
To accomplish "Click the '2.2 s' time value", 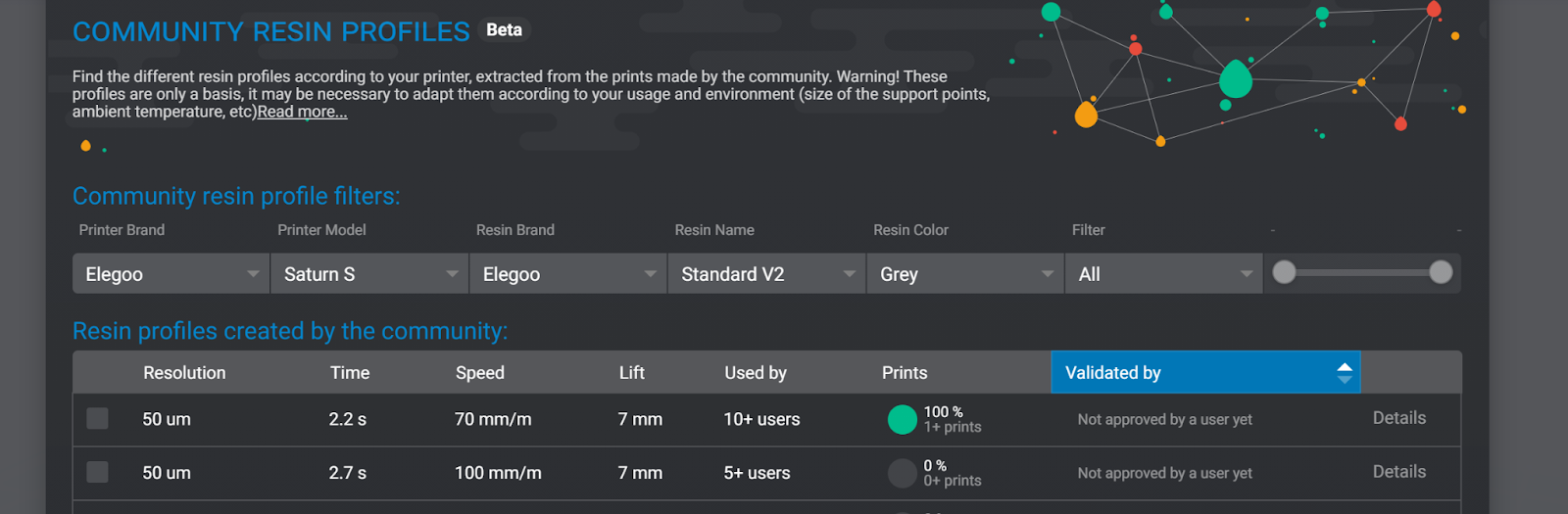I will click(347, 419).
